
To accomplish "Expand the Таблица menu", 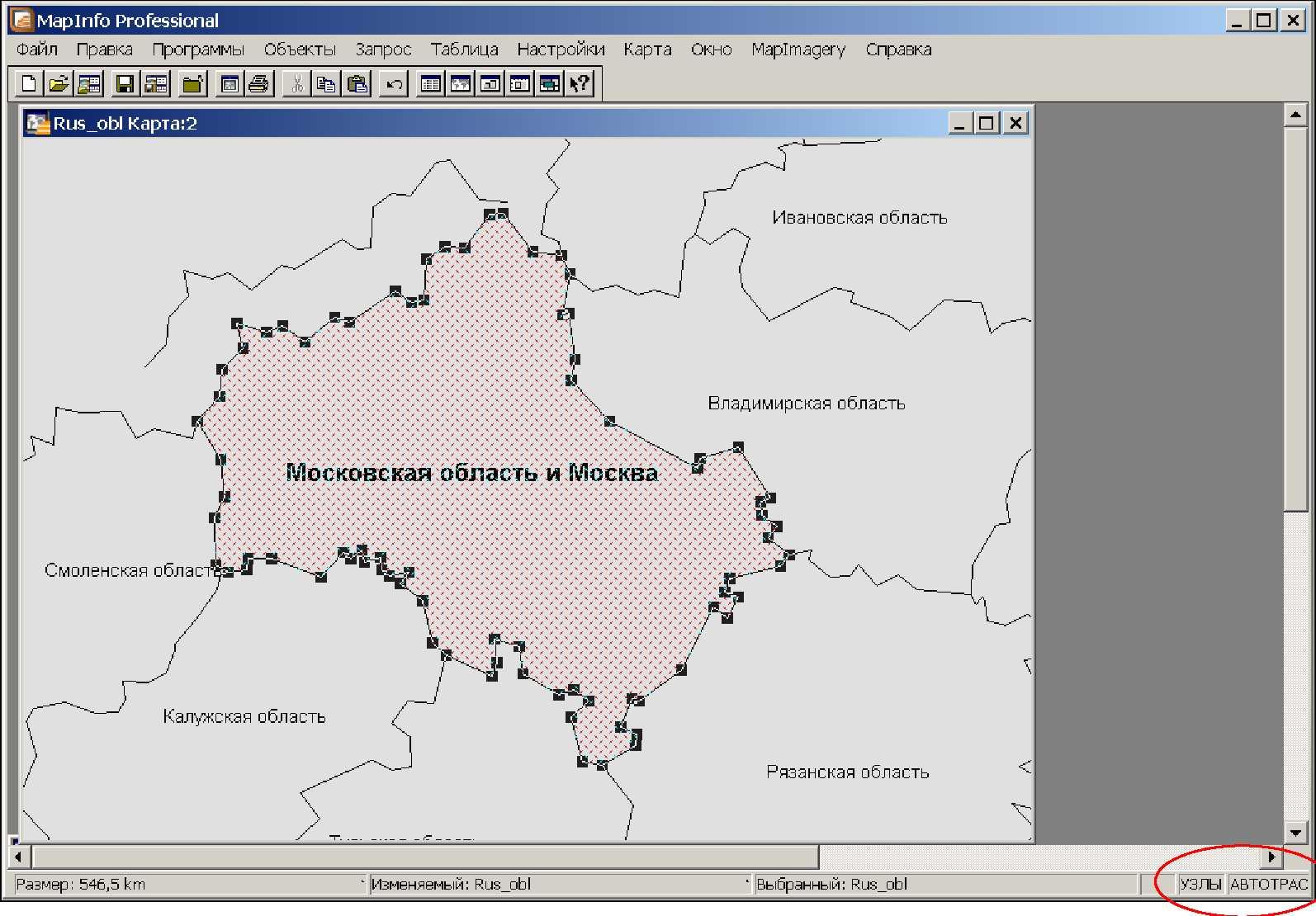I will click(x=464, y=50).
